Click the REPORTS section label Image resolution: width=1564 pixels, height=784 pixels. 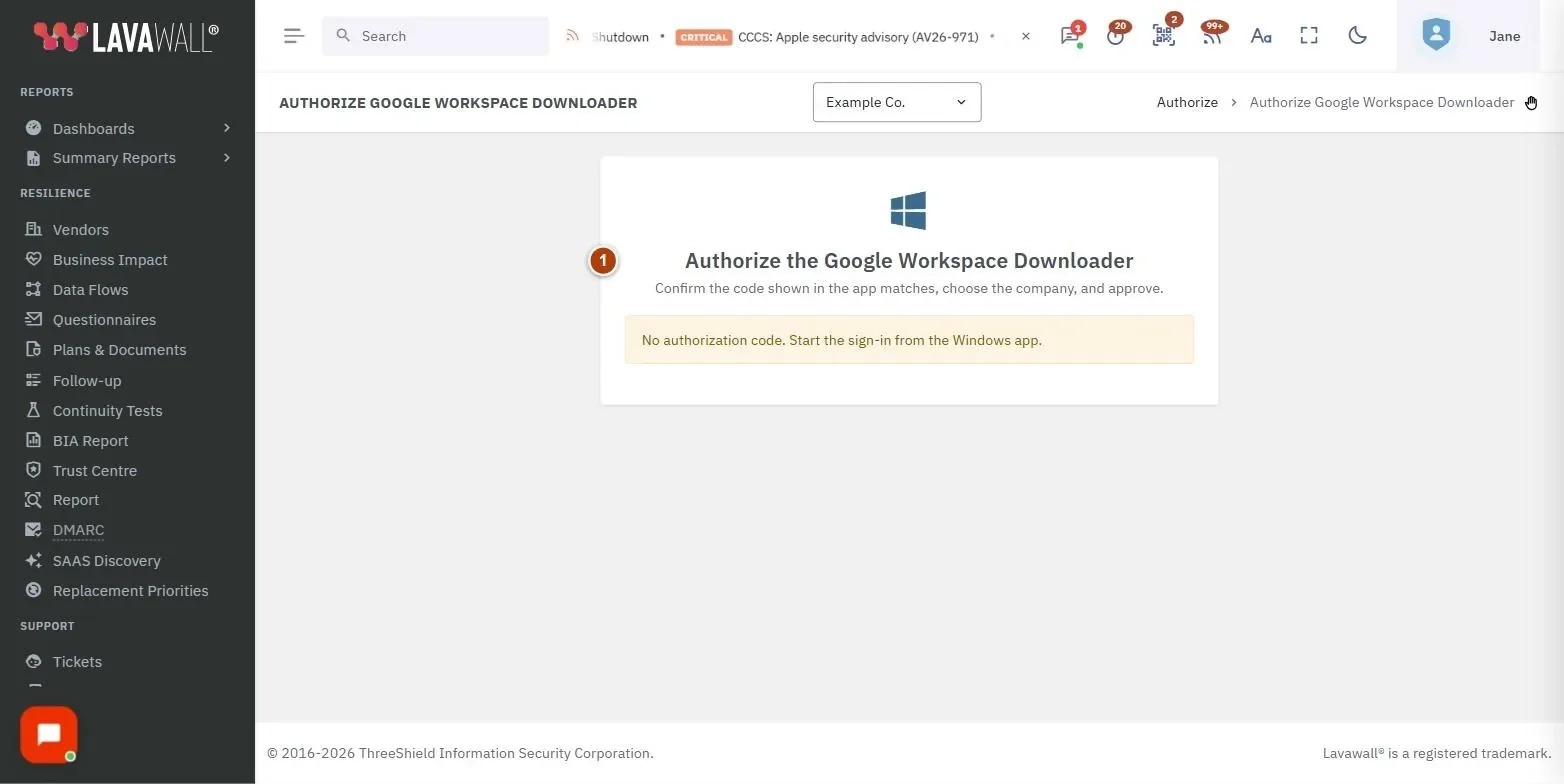[x=47, y=92]
